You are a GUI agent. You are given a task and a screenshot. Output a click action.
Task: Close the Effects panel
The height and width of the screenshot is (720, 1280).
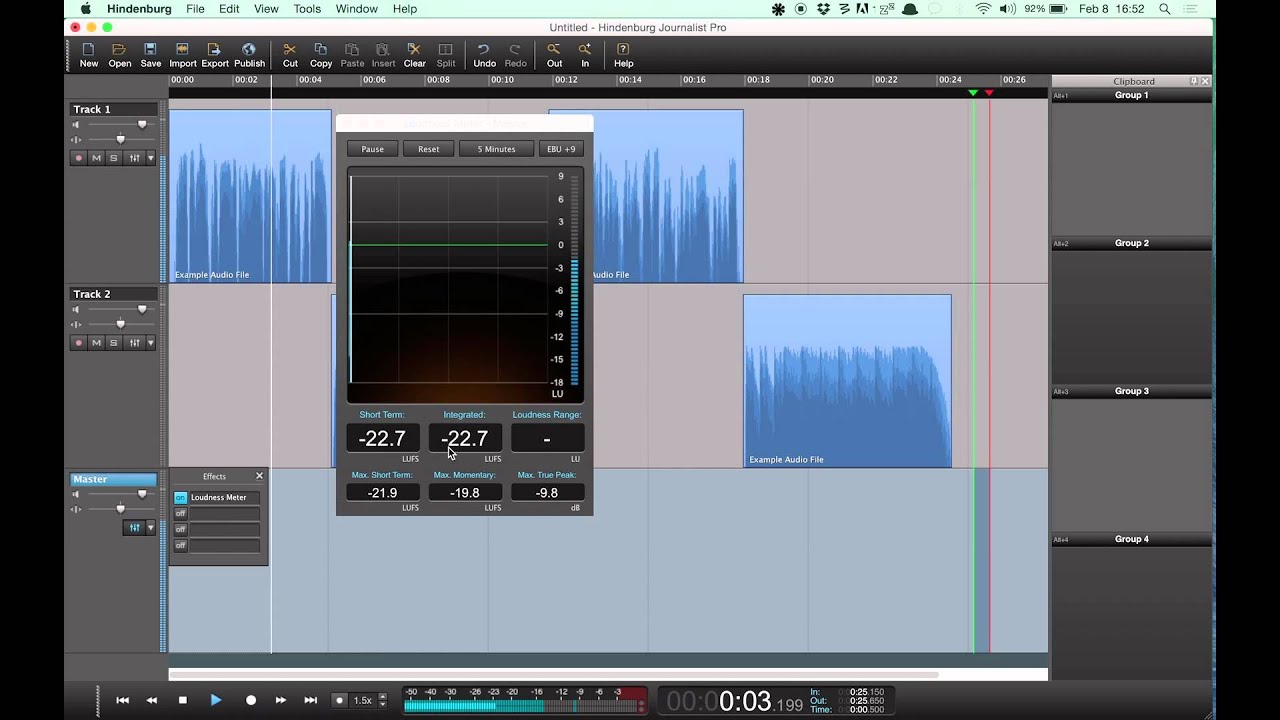coord(259,476)
